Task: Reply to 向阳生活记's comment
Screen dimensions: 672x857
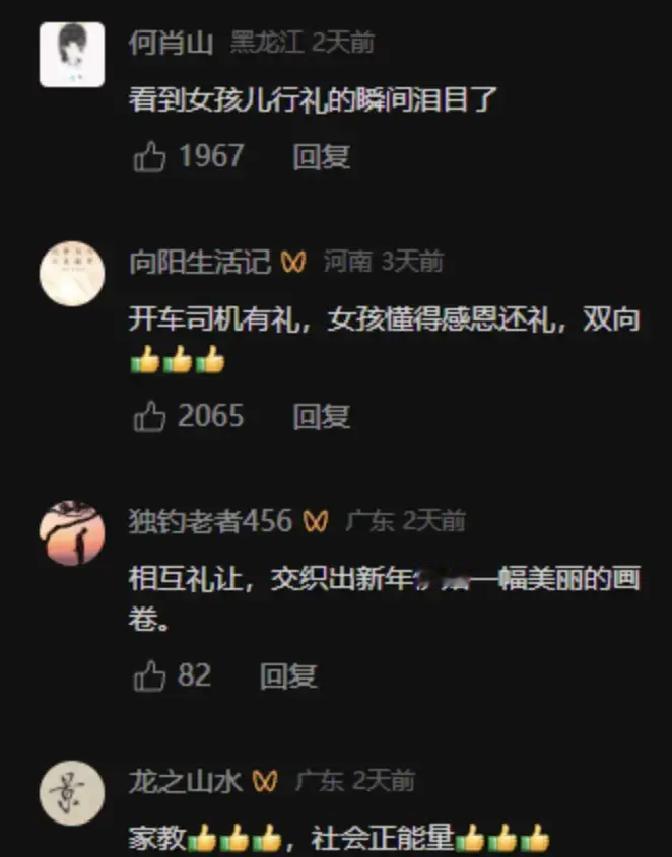Action: [x=321, y=416]
